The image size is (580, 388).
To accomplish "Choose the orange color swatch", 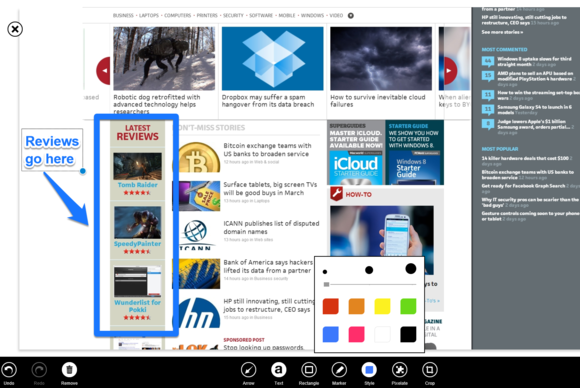I will 356,306.
